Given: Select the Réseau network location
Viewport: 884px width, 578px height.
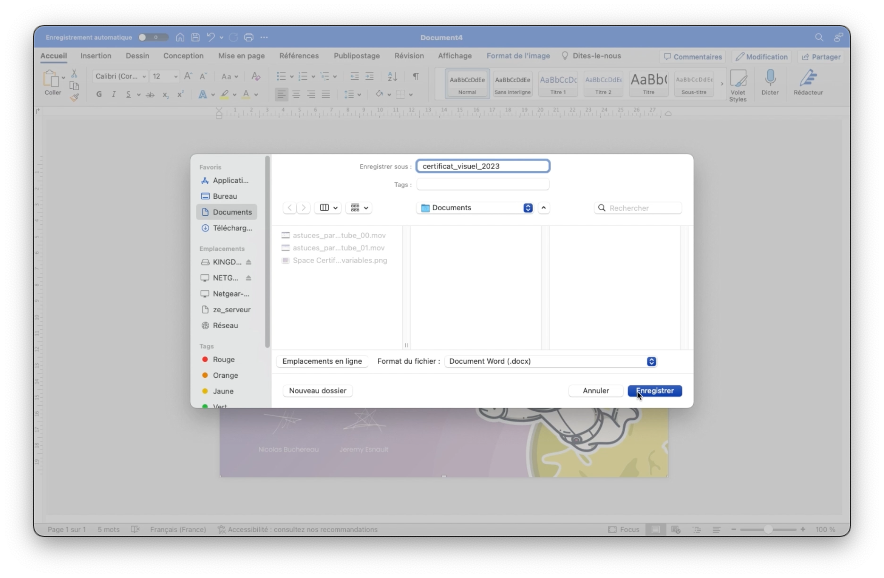Looking at the screenshot, I should tap(225, 325).
